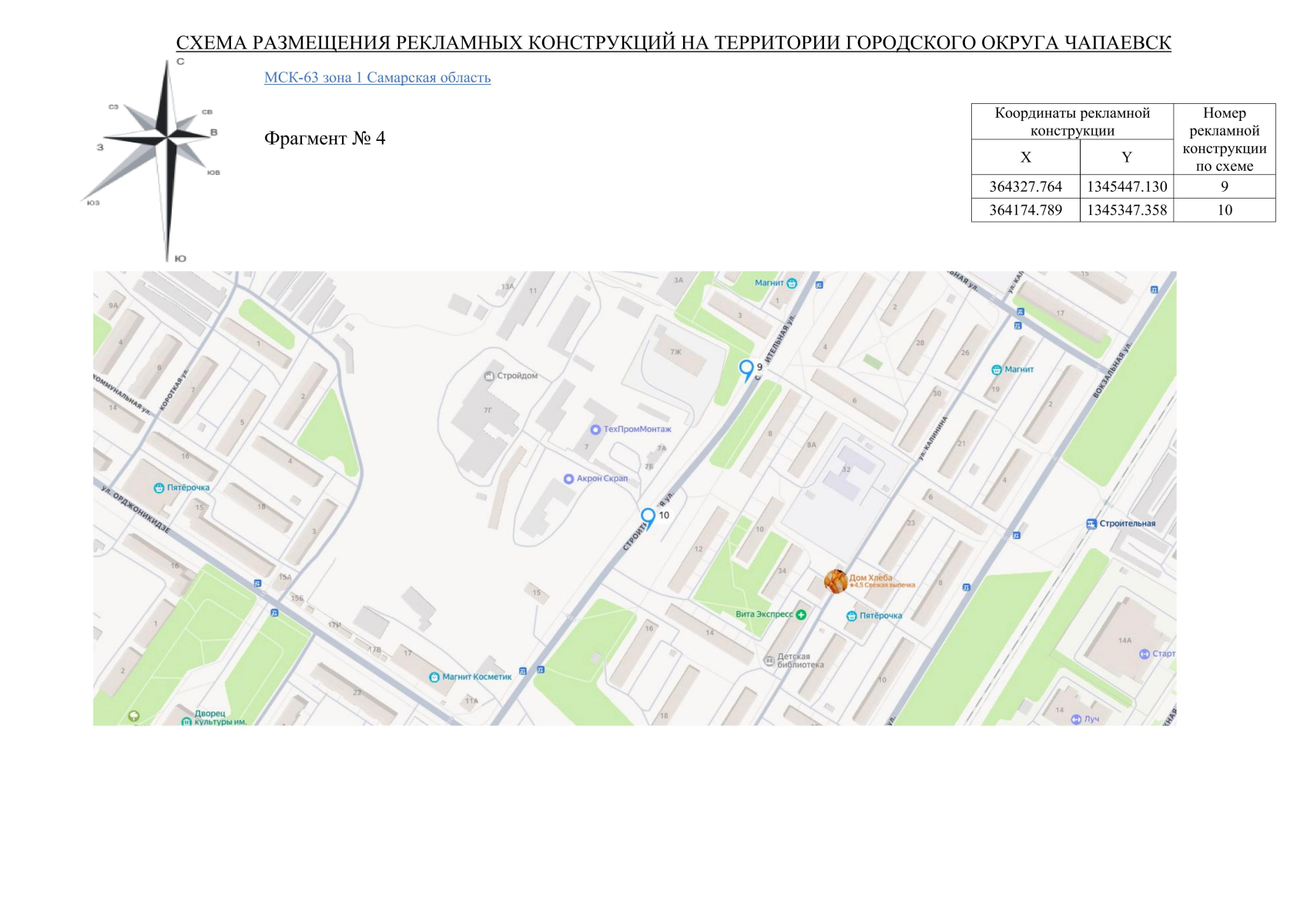
Task: Click the Луч place icon
Action: point(1076,719)
